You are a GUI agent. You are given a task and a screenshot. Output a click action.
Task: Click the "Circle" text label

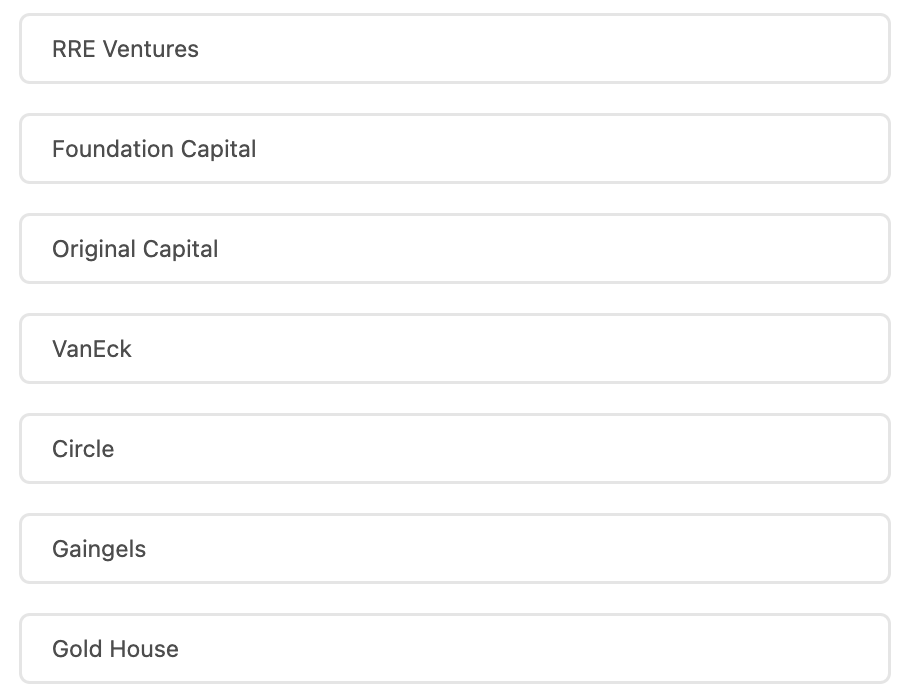83,449
